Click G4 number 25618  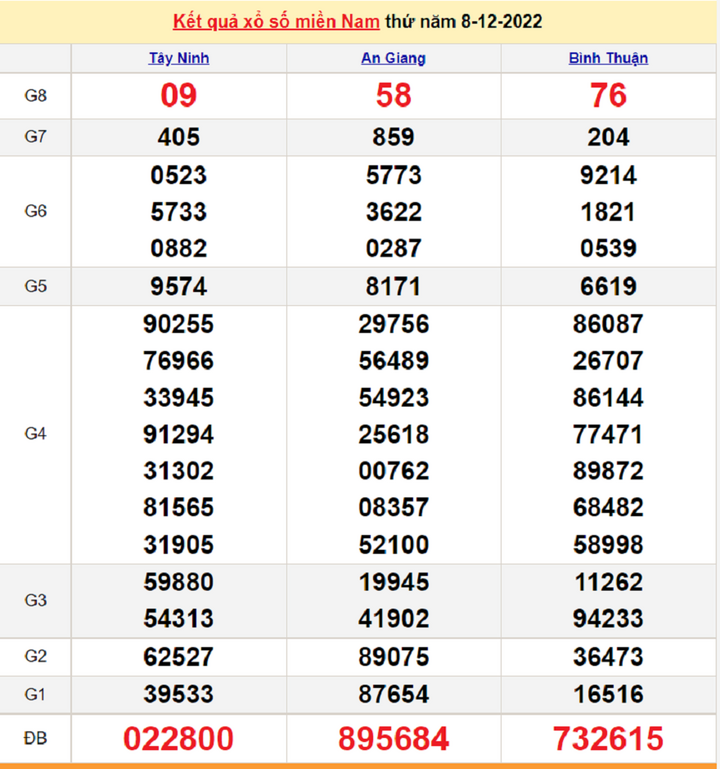[393, 435]
